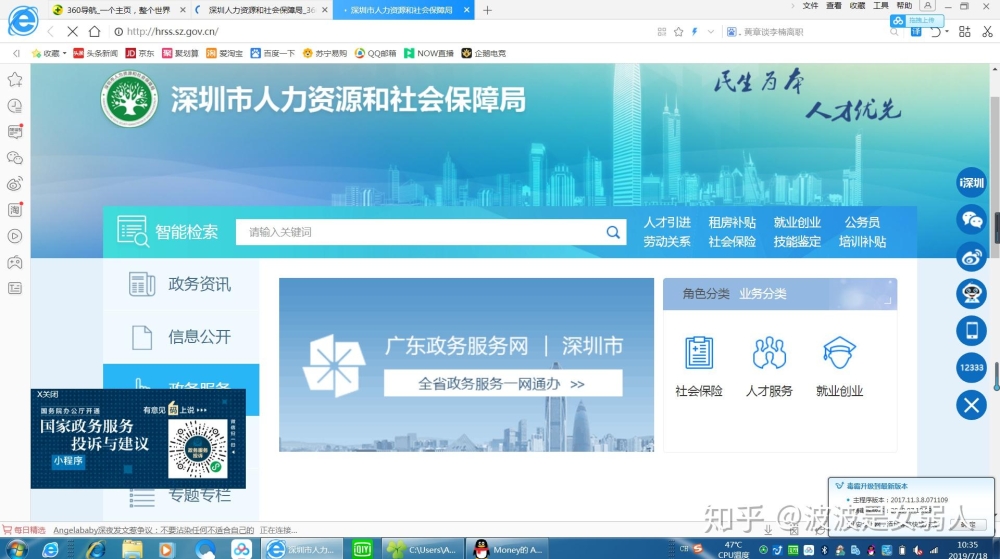Open a new tab with plus button
This screenshot has width=1000, height=559.
[x=487, y=10]
